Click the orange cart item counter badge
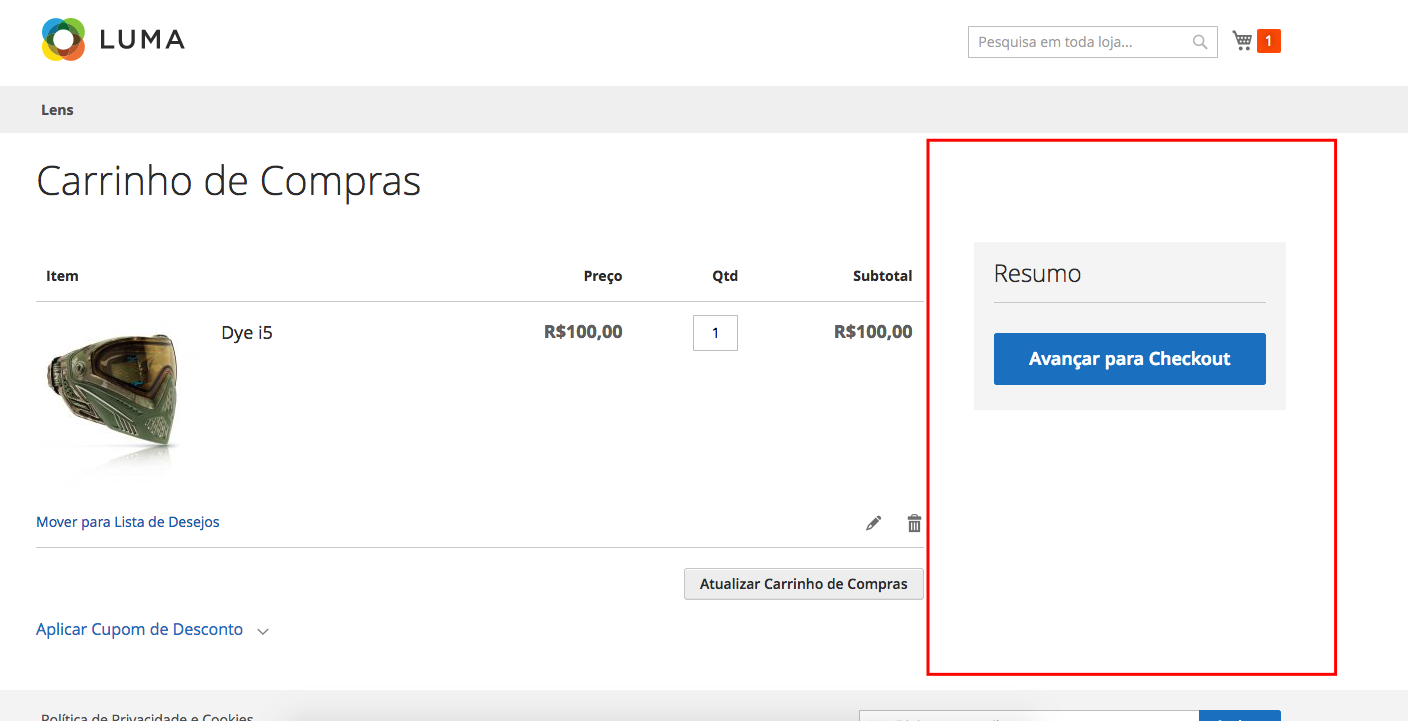 coord(1269,41)
